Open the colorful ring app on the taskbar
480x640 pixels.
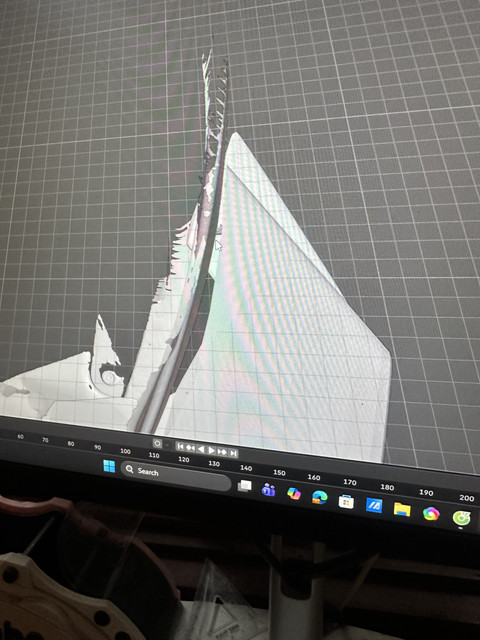coord(431,513)
